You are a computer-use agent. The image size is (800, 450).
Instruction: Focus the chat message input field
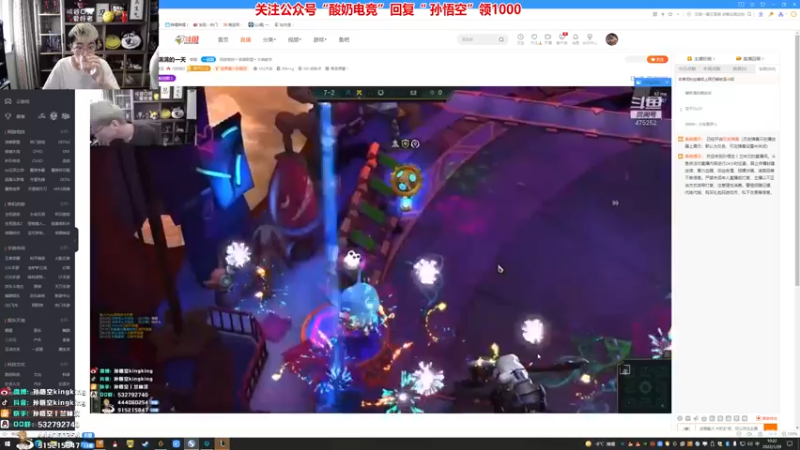pos(730,428)
